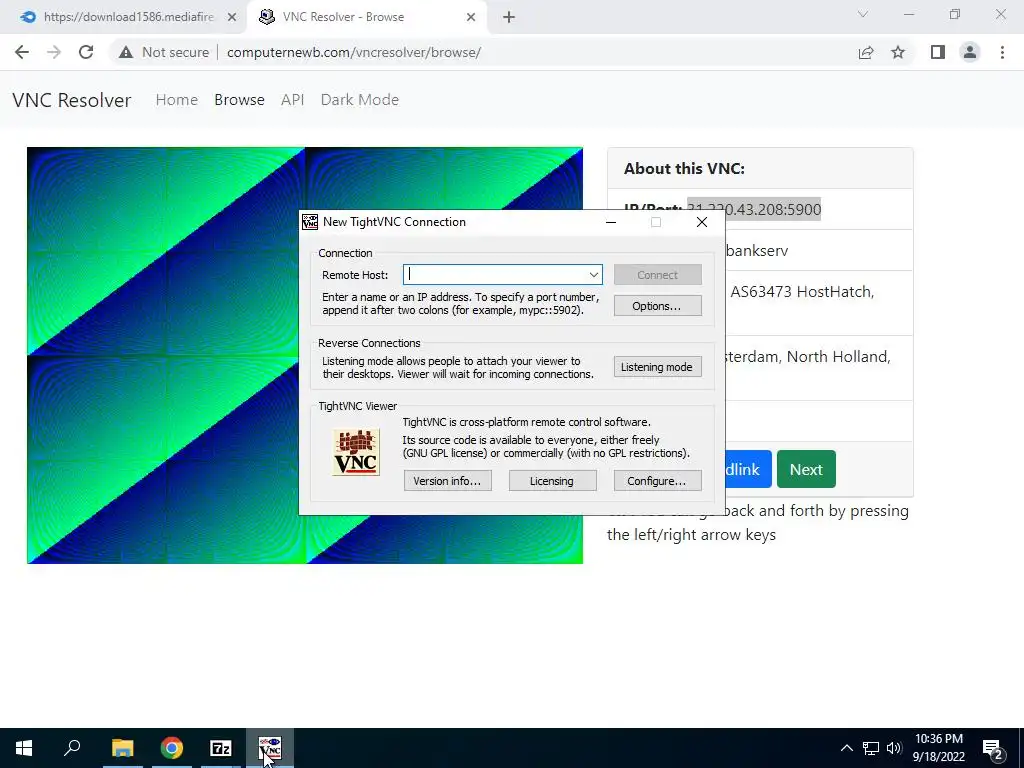Screen dimensions: 1024x768
Task: Start TightVNC Listening mode
Action: [x=657, y=367]
